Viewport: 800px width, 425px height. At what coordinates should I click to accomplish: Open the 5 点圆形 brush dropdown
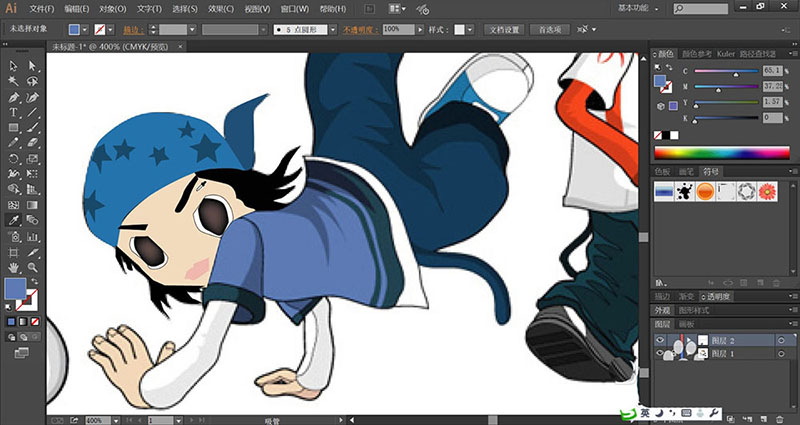click(x=333, y=30)
